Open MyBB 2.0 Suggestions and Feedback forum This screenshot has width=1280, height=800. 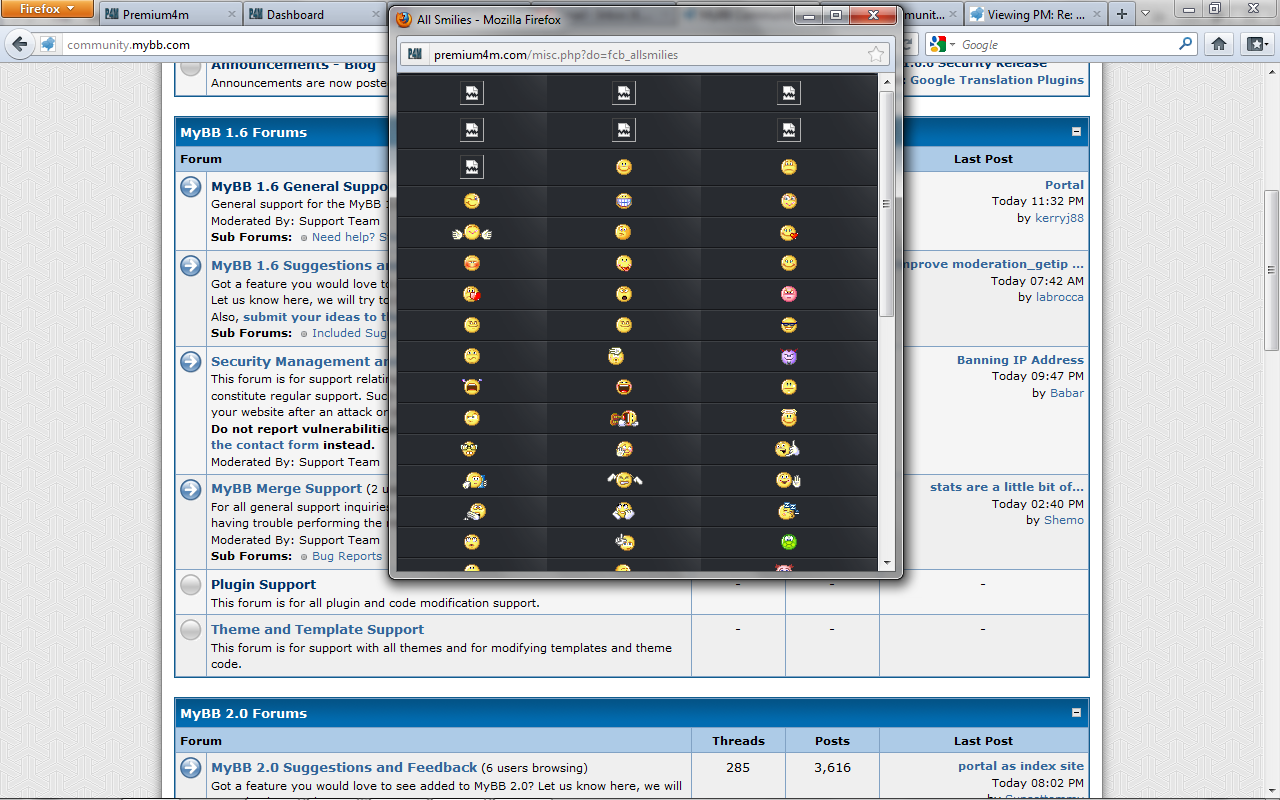[x=344, y=767]
